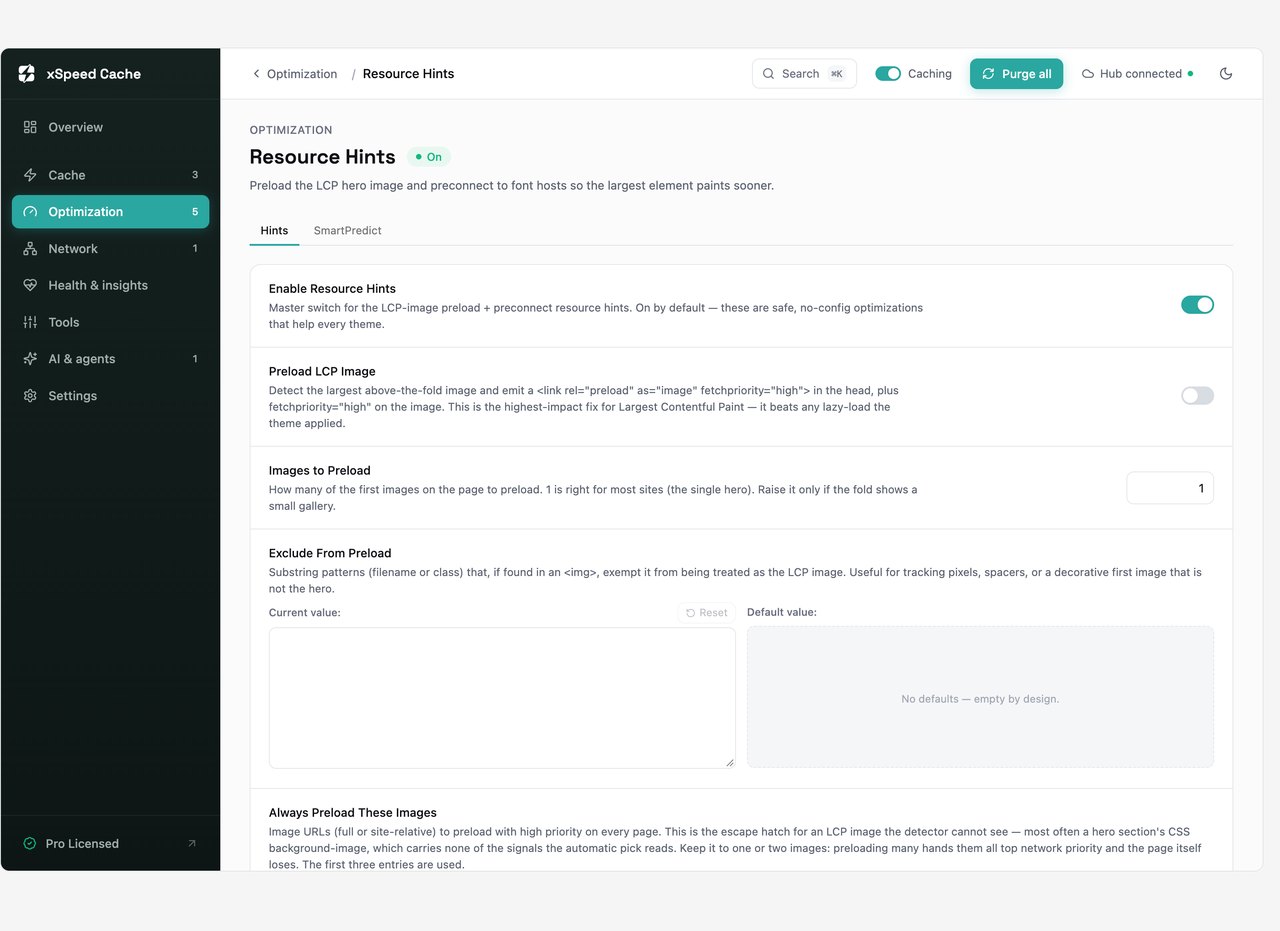Click the Hub connected cloud icon
Image resolution: width=1280 pixels, height=931 pixels.
pyautogui.click(x=1088, y=74)
